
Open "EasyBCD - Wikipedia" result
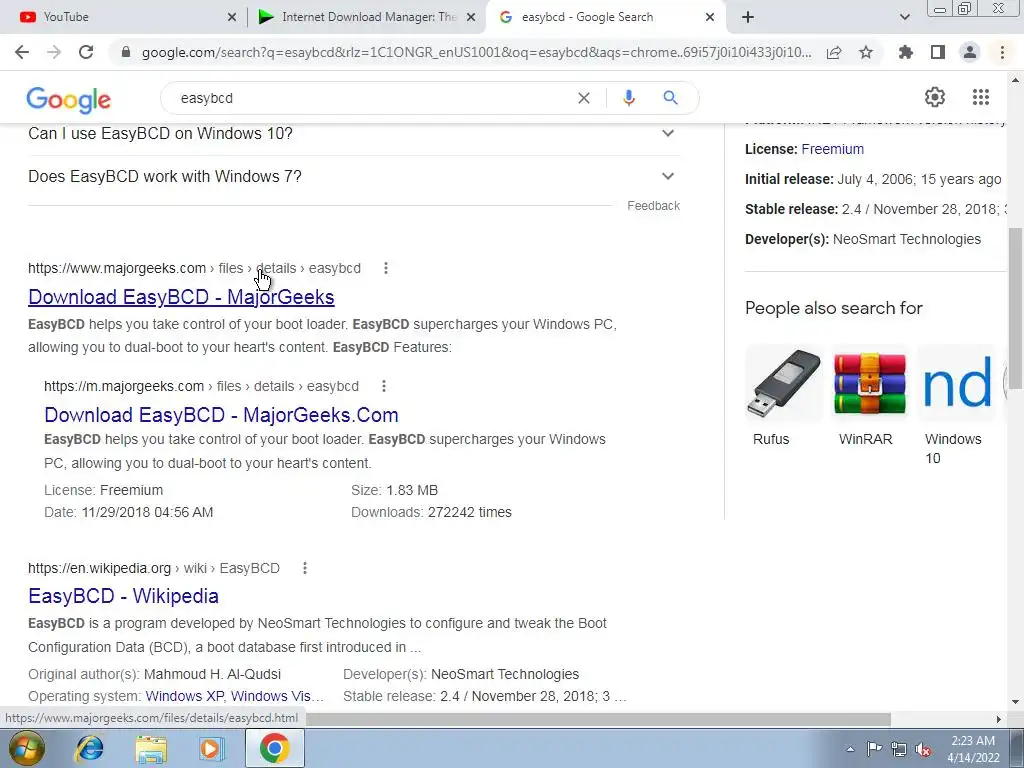(123, 596)
